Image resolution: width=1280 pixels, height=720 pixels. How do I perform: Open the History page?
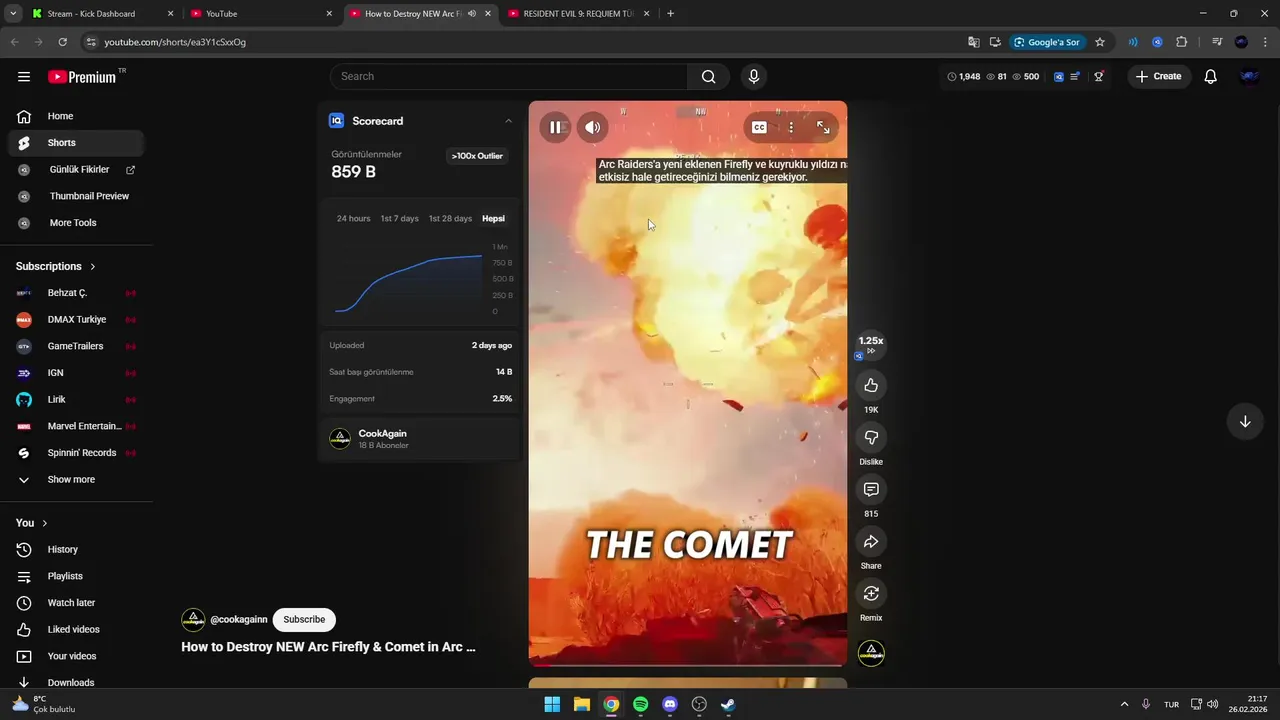[76, 549]
